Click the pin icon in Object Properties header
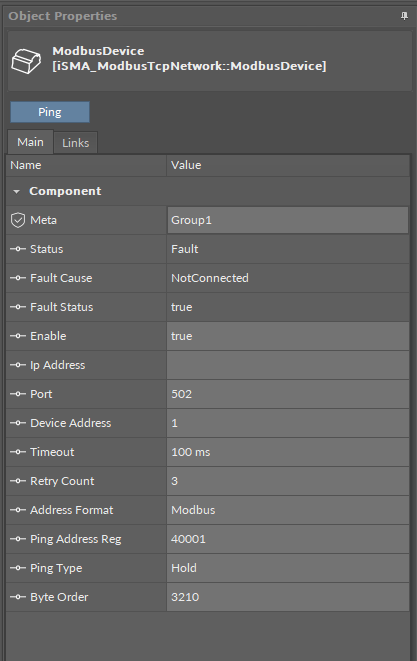This screenshot has width=417, height=661. click(404, 16)
